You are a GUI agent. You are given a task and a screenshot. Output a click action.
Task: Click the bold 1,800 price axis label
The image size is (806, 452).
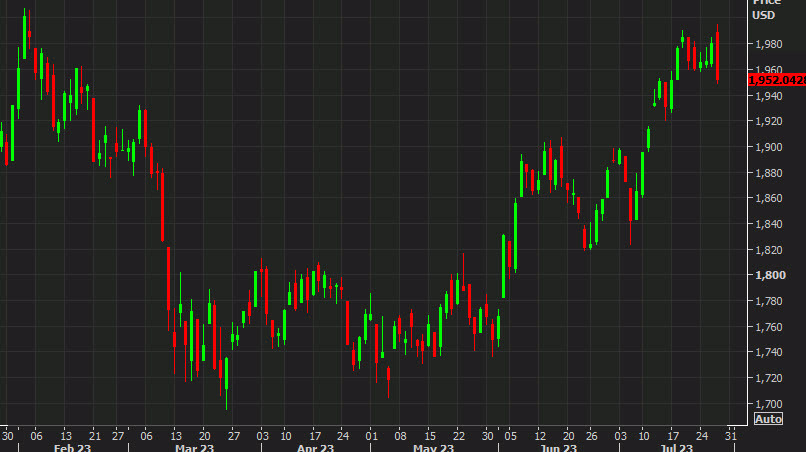[770, 275]
